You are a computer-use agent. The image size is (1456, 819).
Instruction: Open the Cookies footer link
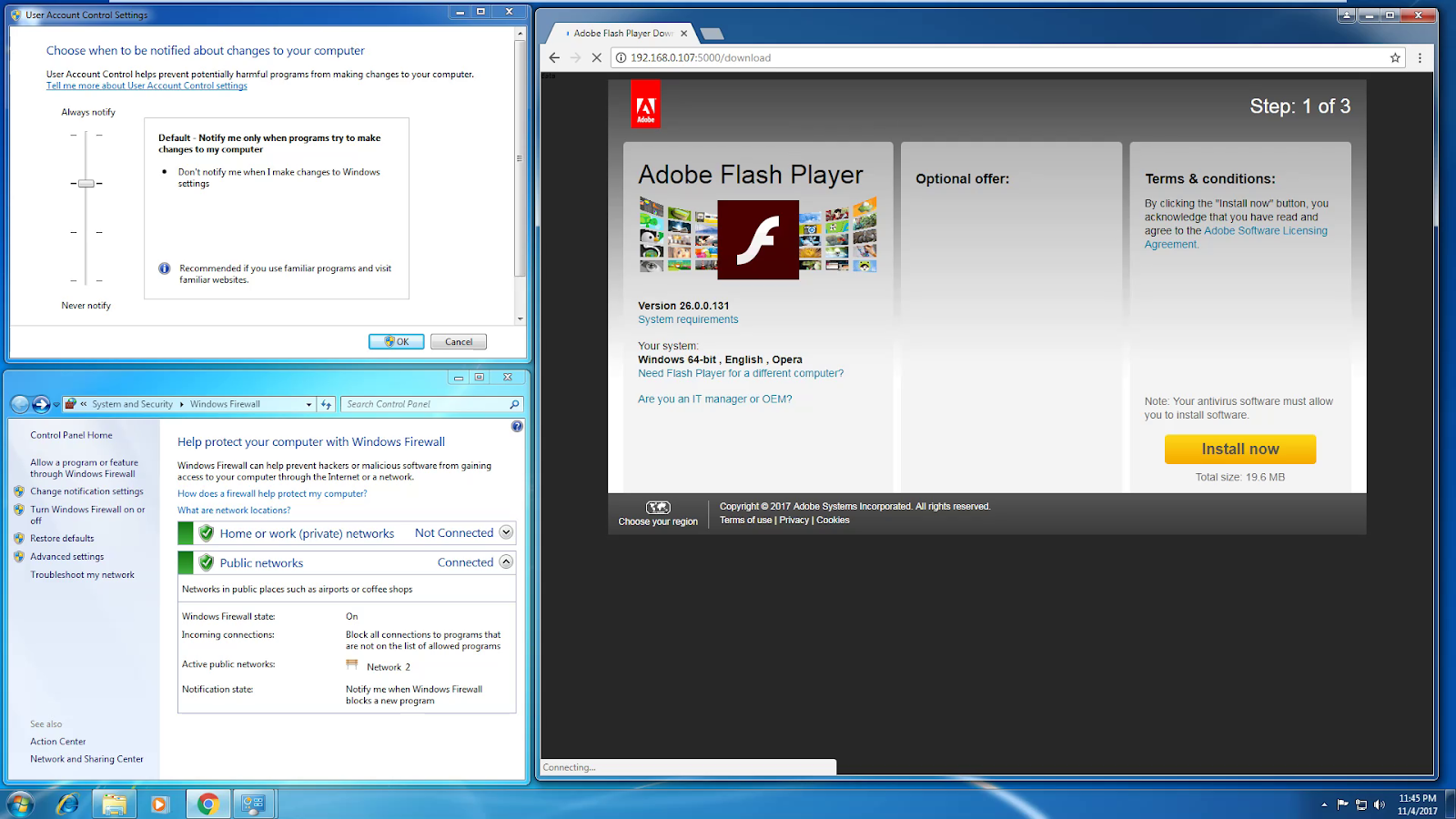tap(833, 520)
